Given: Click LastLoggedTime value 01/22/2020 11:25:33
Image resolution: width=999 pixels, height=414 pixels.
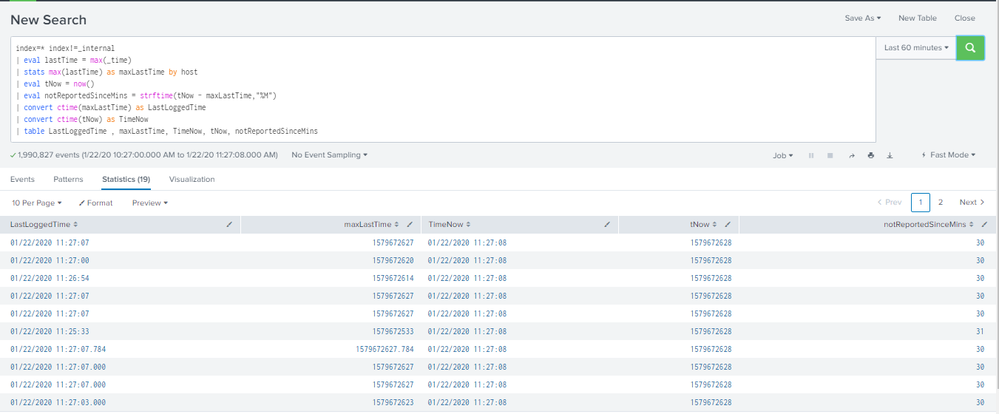Looking at the screenshot, I should (x=50, y=331).
